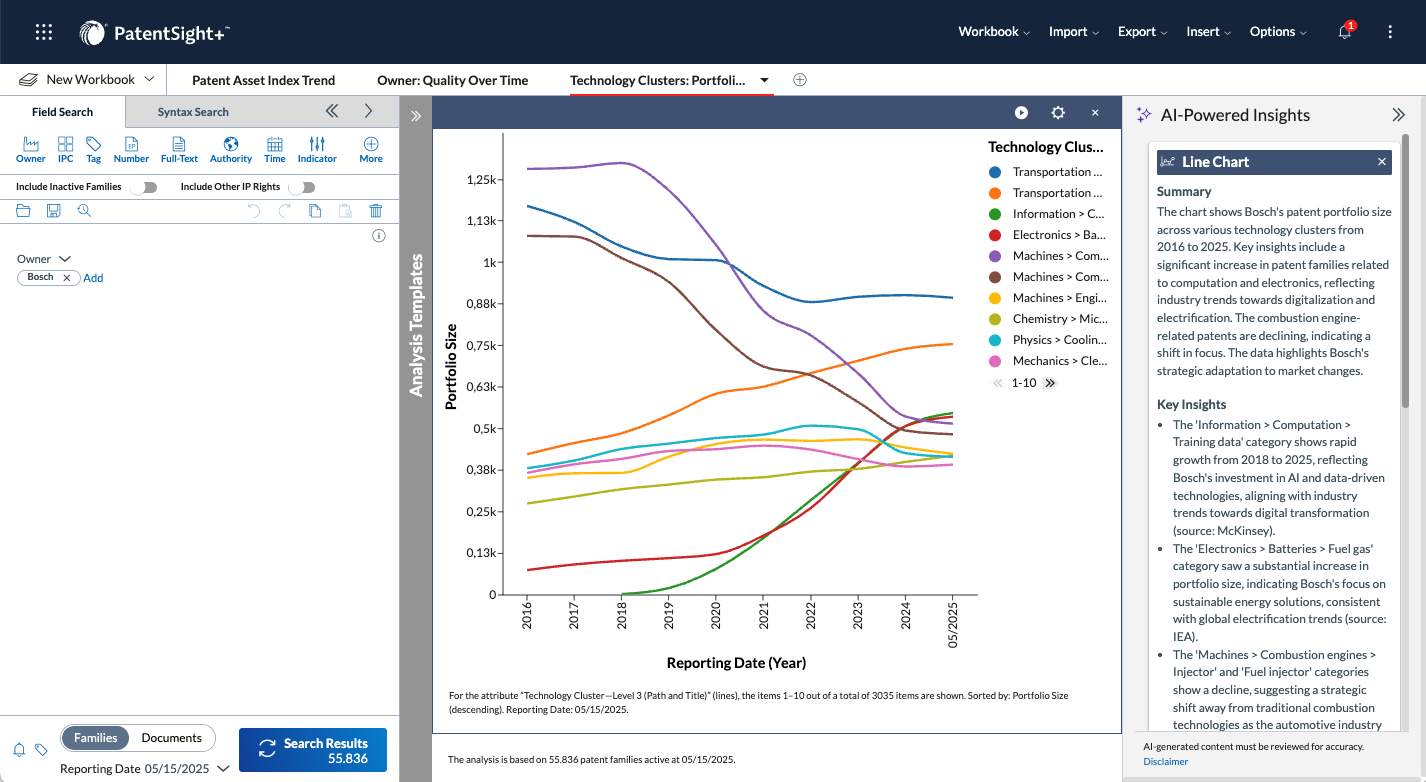Select the Field Search tab
Image resolution: width=1426 pixels, height=782 pixels.
[62, 112]
